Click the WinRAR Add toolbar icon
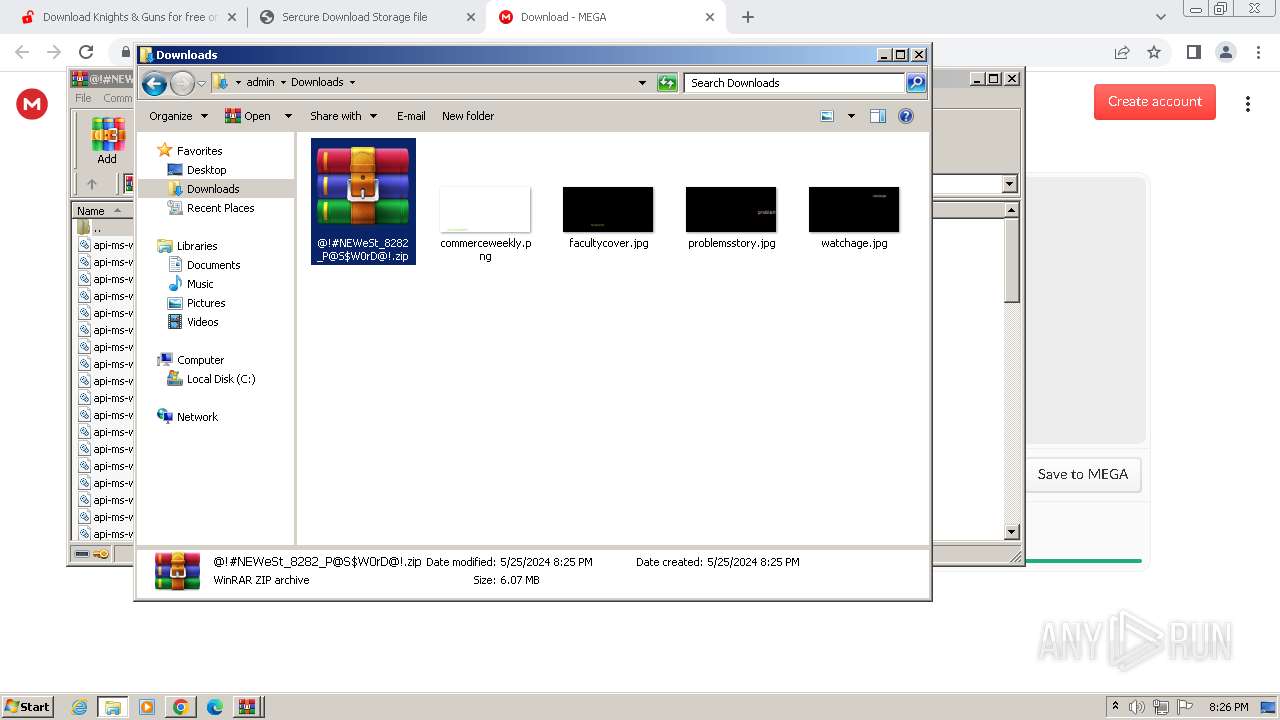The width and height of the screenshot is (1280, 720). click(107, 141)
